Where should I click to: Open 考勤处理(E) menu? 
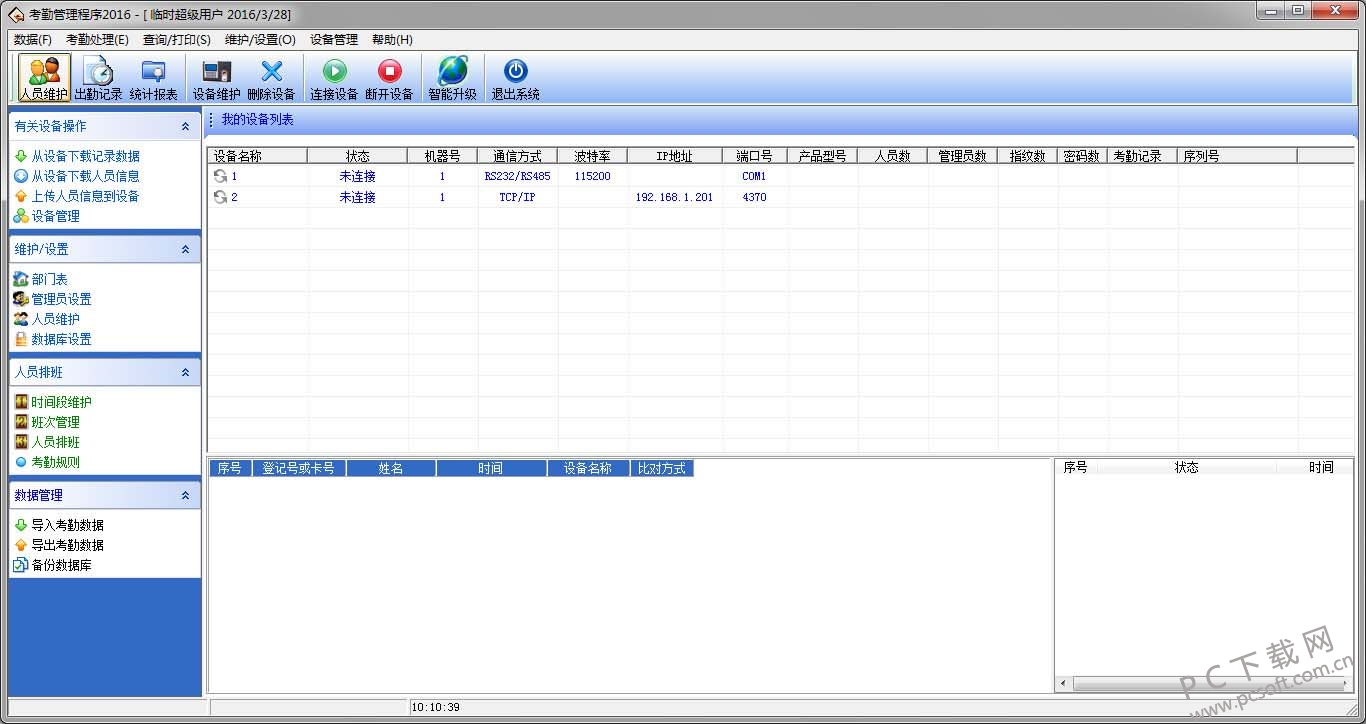coord(97,40)
